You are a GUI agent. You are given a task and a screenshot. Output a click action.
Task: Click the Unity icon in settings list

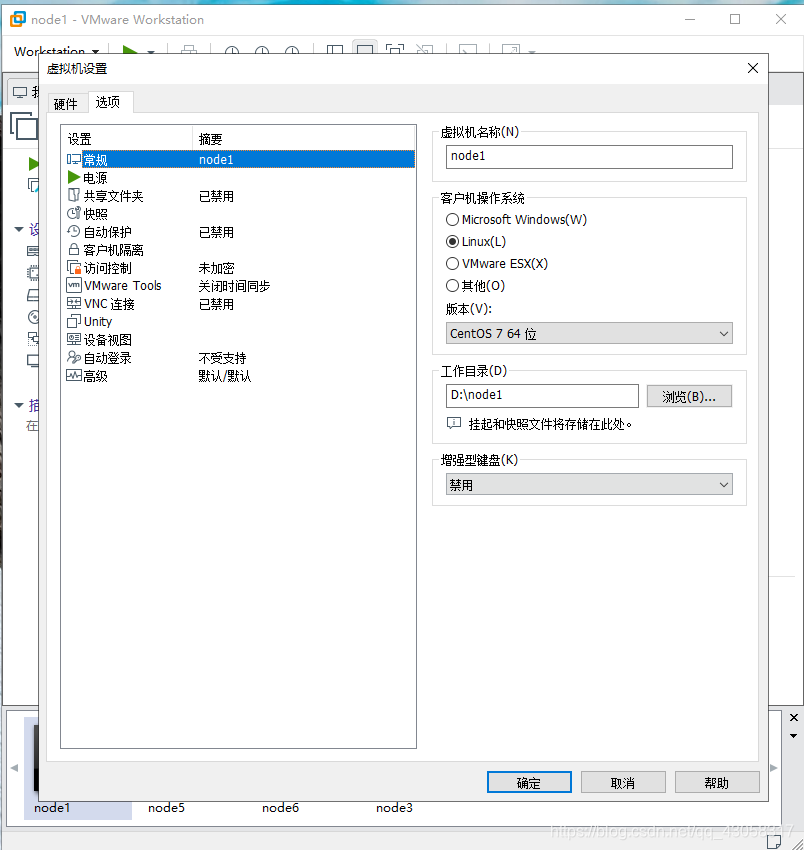click(x=74, y=321)
